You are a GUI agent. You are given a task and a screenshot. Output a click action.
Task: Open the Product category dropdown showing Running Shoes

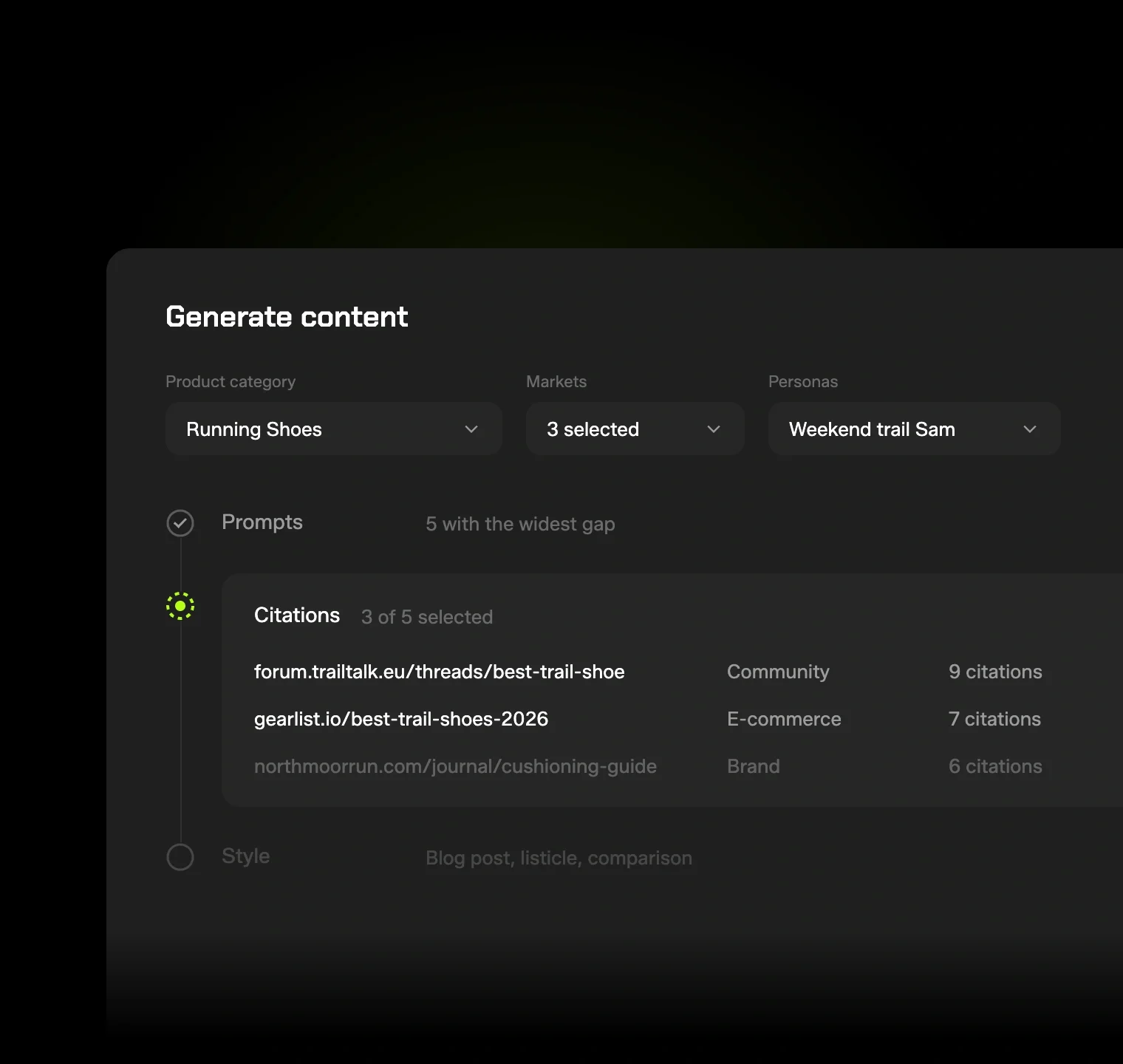coord(334,429)
